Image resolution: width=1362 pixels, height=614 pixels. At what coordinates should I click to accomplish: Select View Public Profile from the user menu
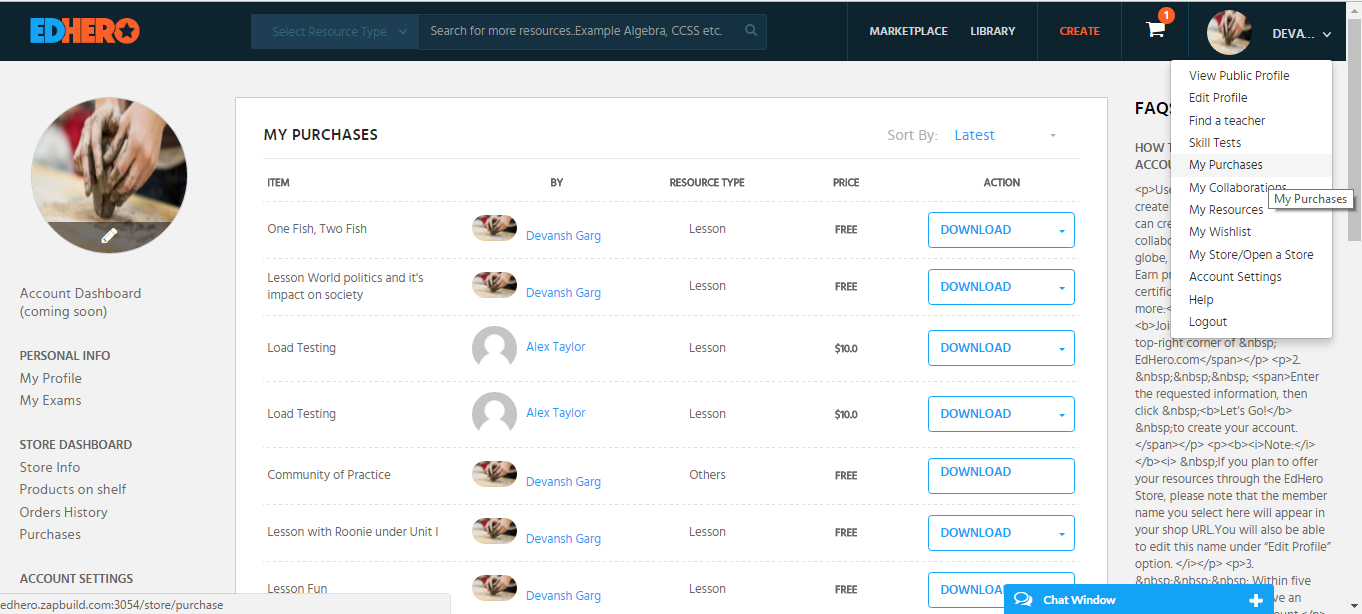pos(1239,75)
